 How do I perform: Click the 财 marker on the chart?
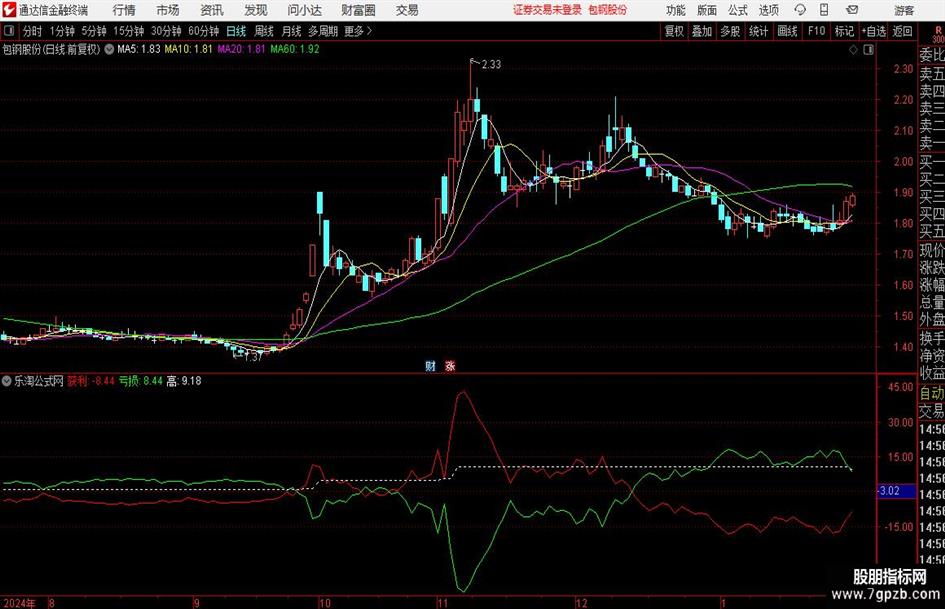(x=430, y=366)
